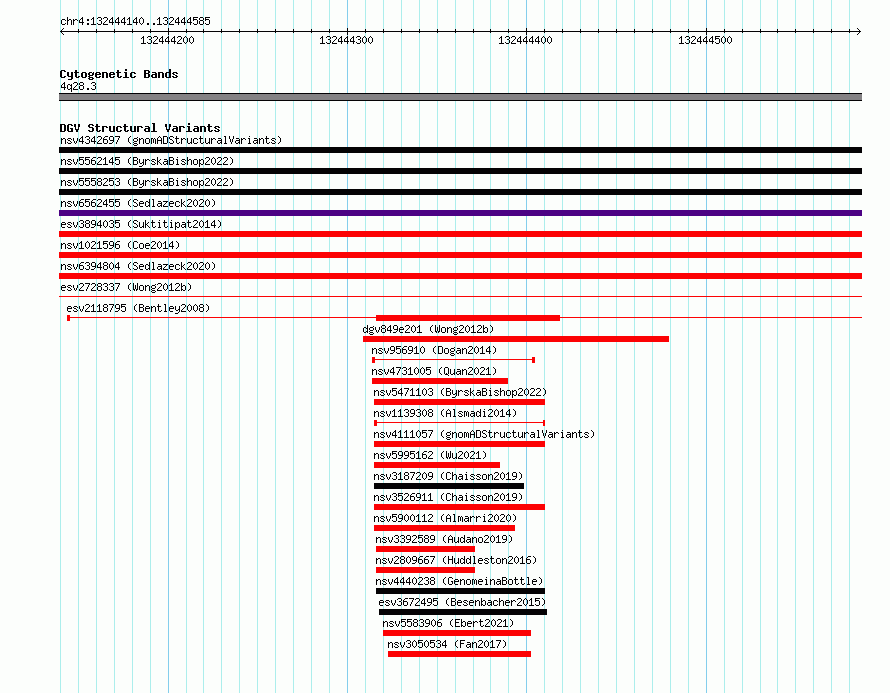Click the black bar for nsv3187209
This screenshot has width=890, height=693.
pyautogui.click(x=449, y=486)
